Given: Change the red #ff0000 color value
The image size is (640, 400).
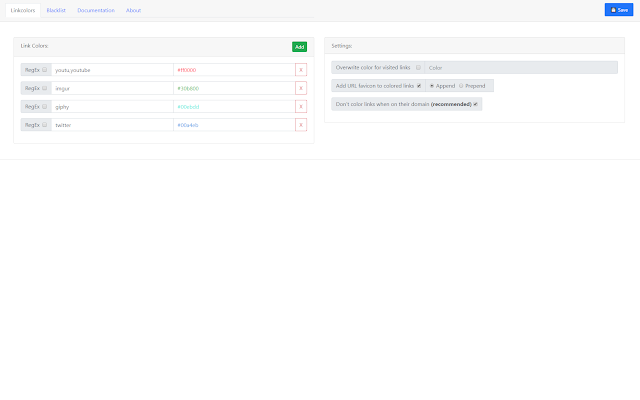Looking at the screenshot, I should click(x=234, y=70).
